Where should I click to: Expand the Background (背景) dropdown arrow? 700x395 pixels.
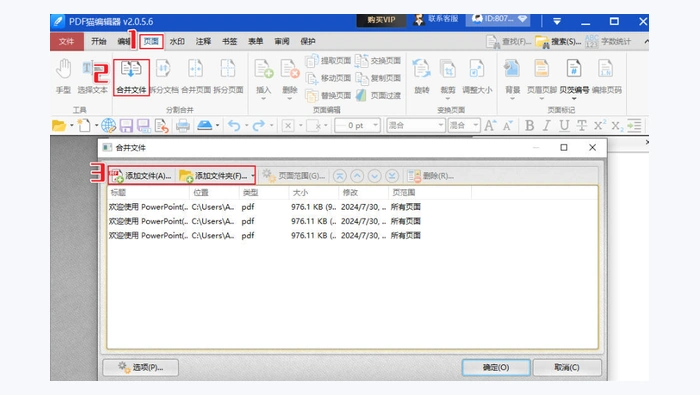click(512, 98)
